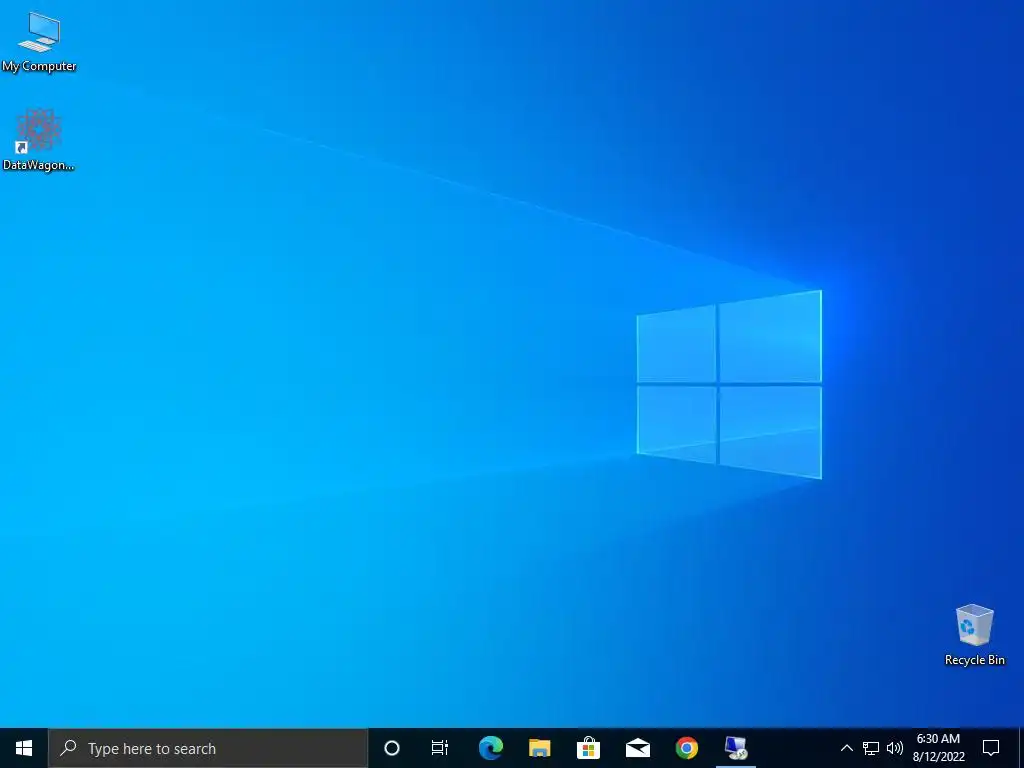Open the Windows Start menu
Viewport: 1024px width, 768px height.
coord(24,748)
